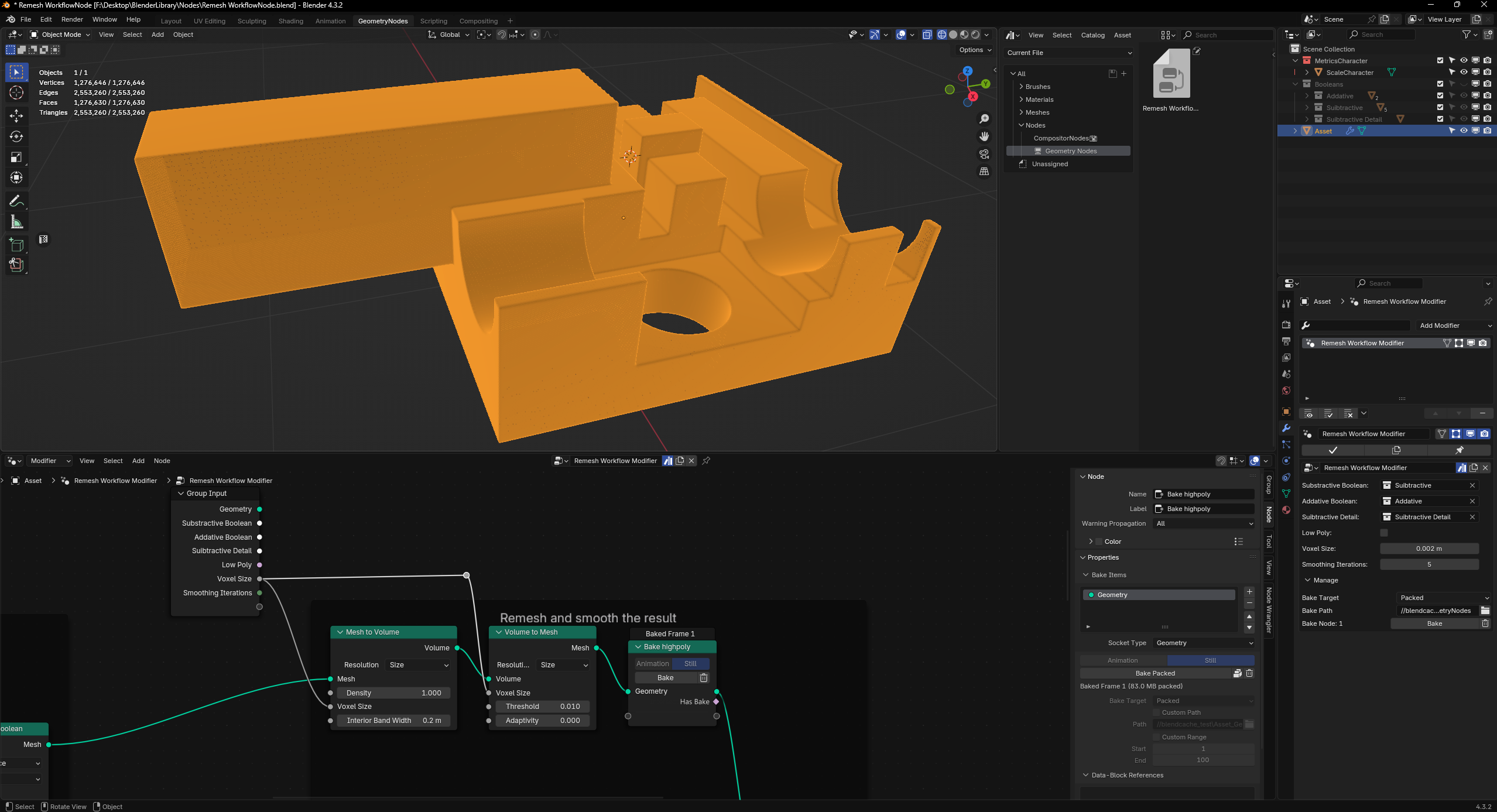Delete baked data trash icon in Bake highpoly node

pos(704,678)
